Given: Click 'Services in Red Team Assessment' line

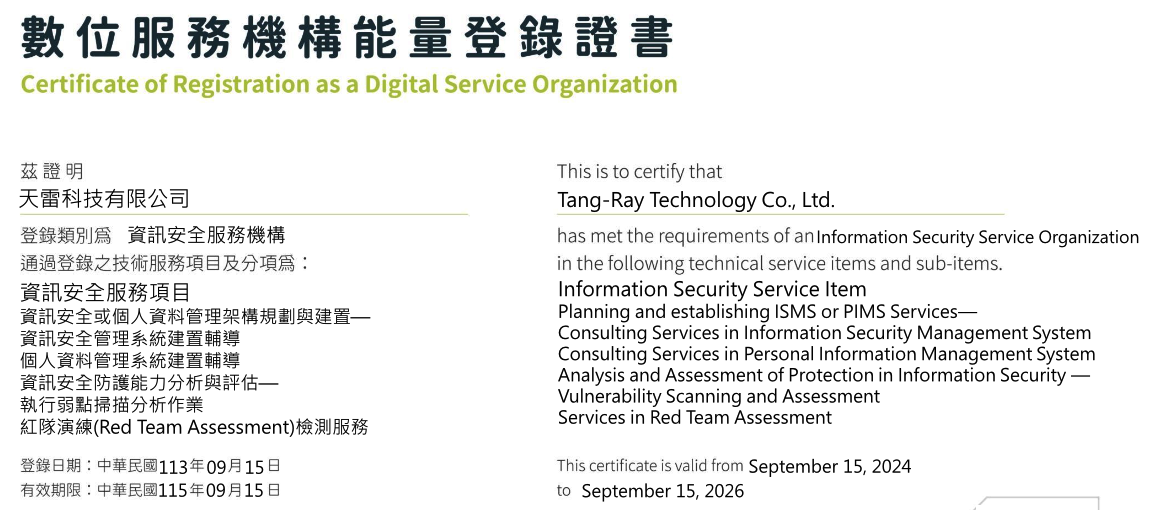Looking at the screenshot, I should (x=695, y=418).
